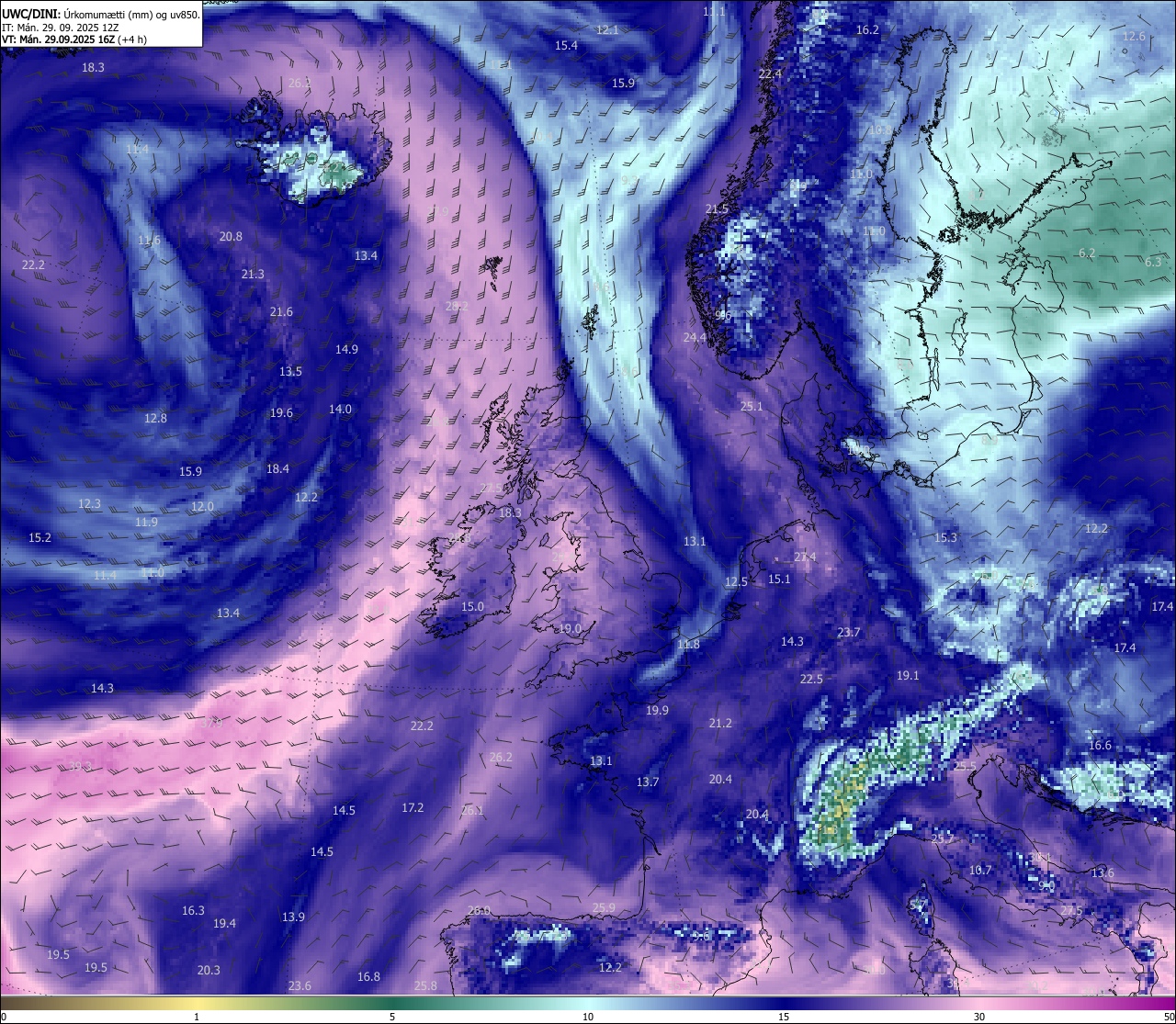Viewport: 1176px width, 1024px height.
Task: Click the 13.5 value label
Action: pos(290,371)
